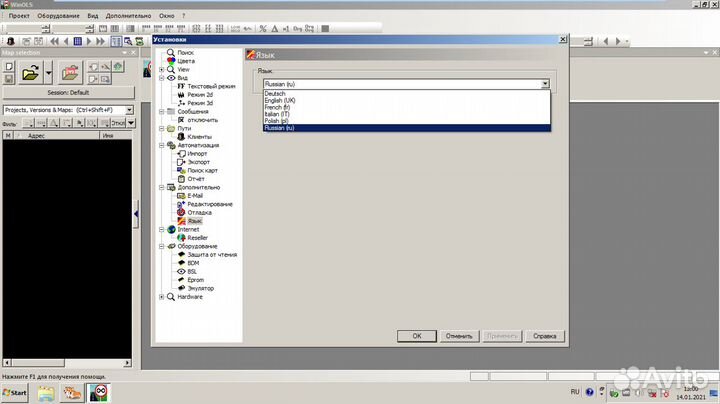Open the Окно menu
Image resolution: width=720 pixels, height=404 pixels.
166,16
